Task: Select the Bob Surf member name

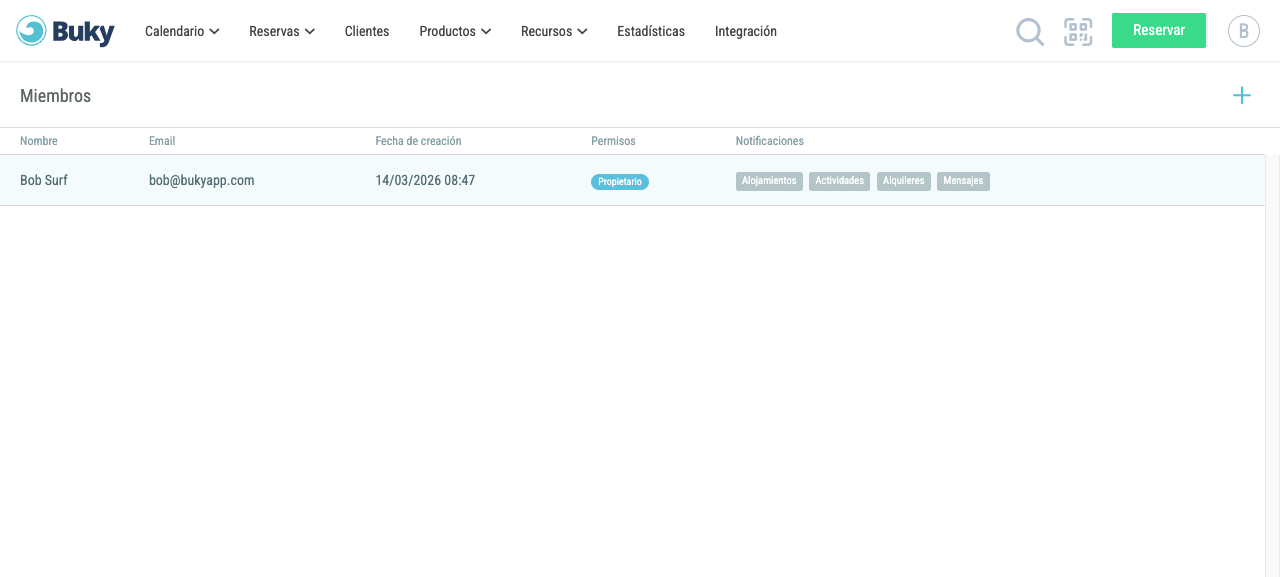Action: click(44, 180)
